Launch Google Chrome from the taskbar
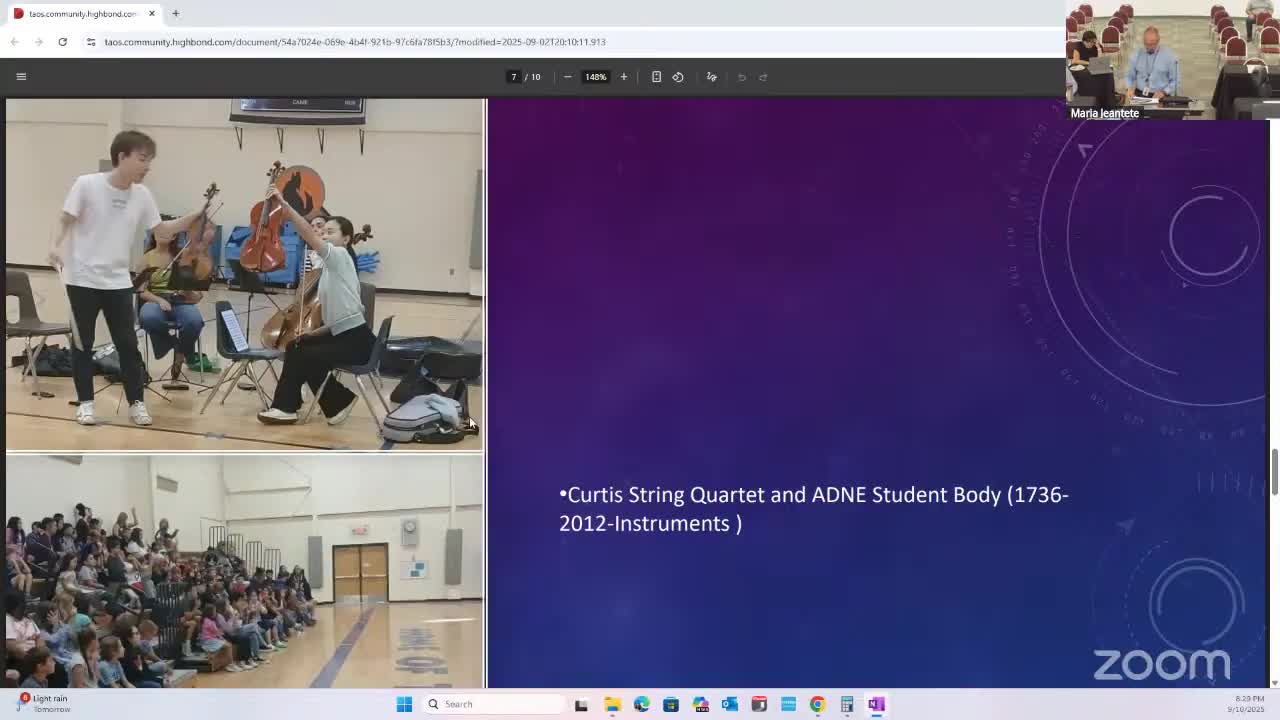Screen dimensions: 1280x720 pos(817,704)
